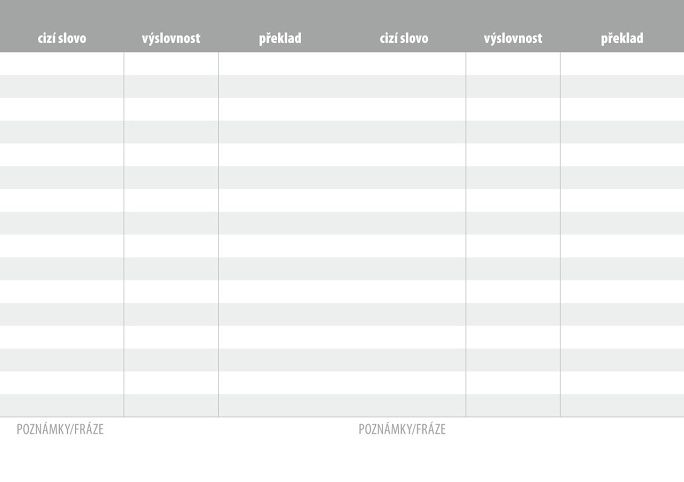Viewport: 684px width, 482px height.
Task: Select first row cell under left 'překlad'
Action: coord(280,63)
